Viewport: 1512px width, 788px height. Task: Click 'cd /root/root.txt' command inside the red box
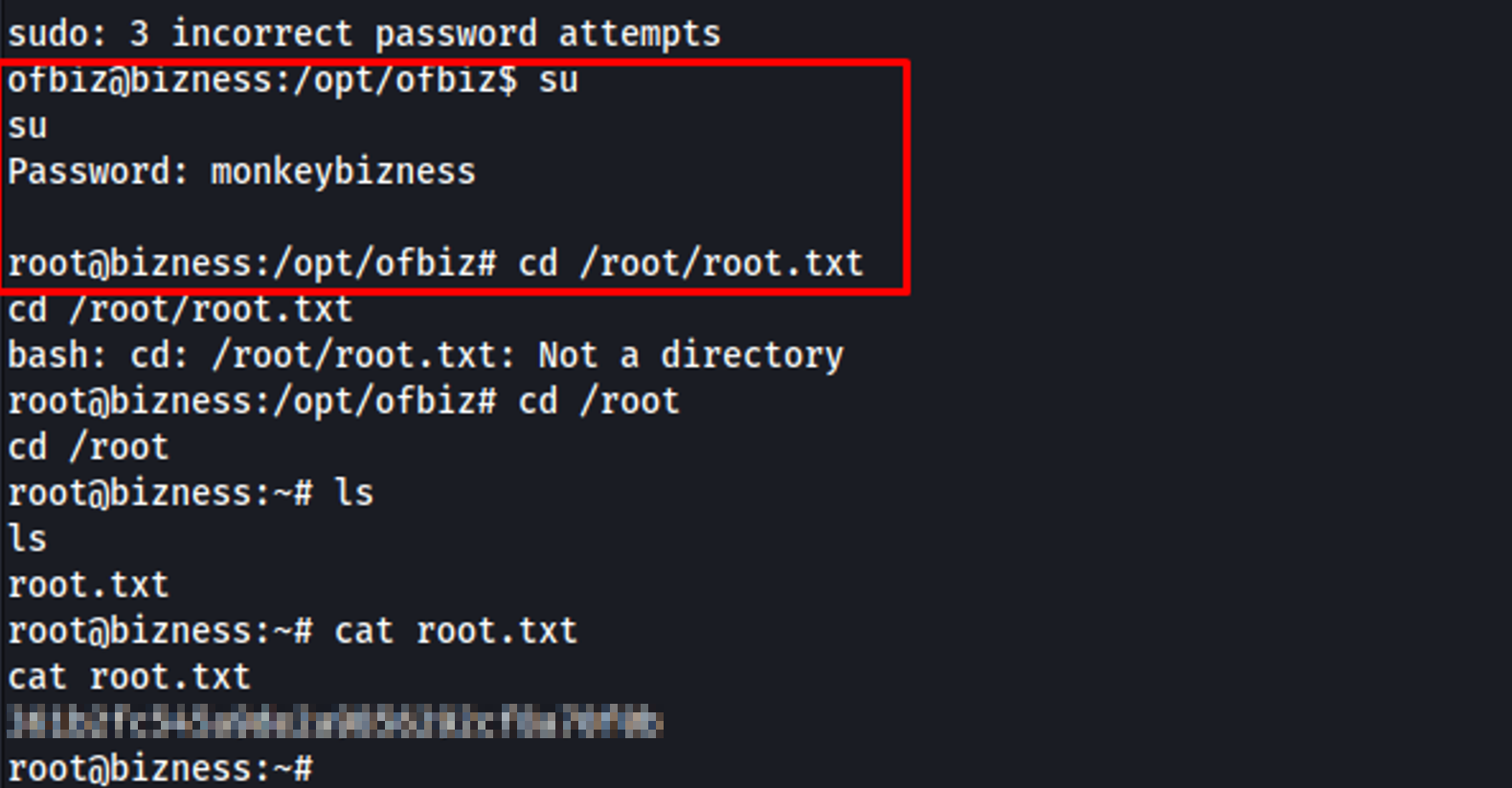[690, 263]
